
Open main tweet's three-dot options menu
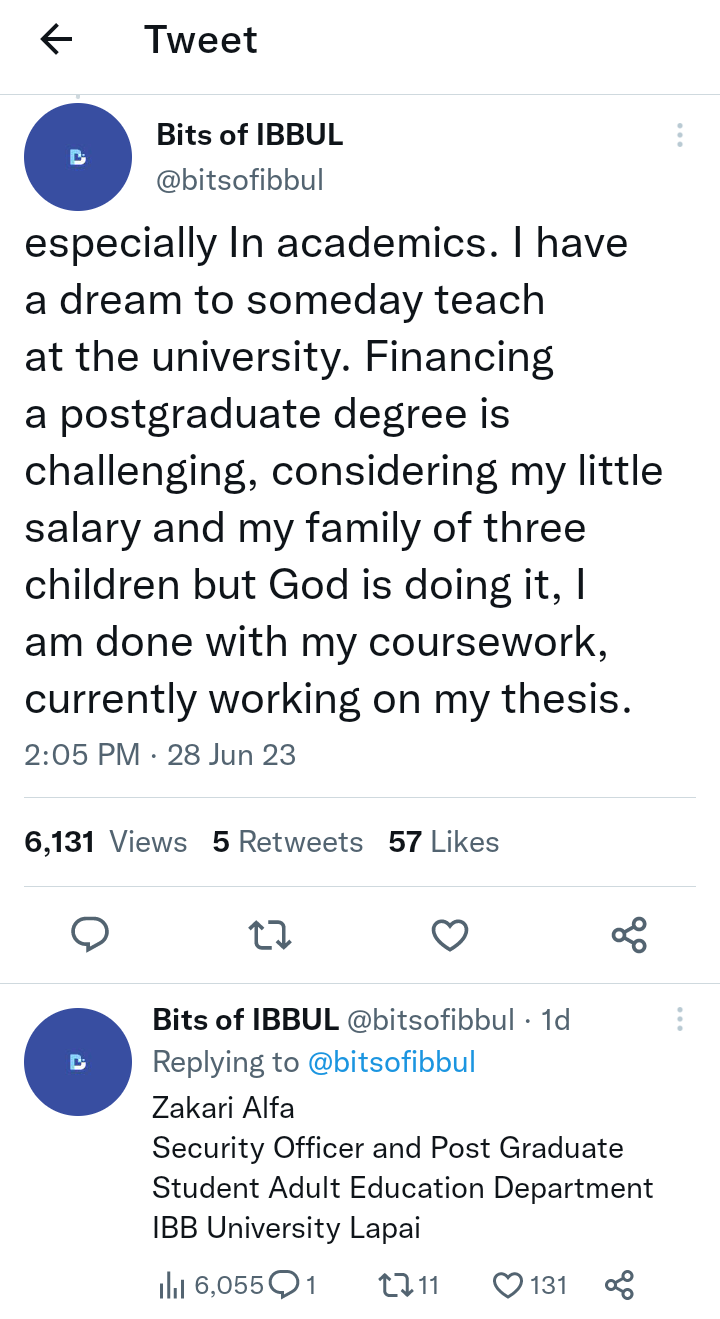click(680, 135)
